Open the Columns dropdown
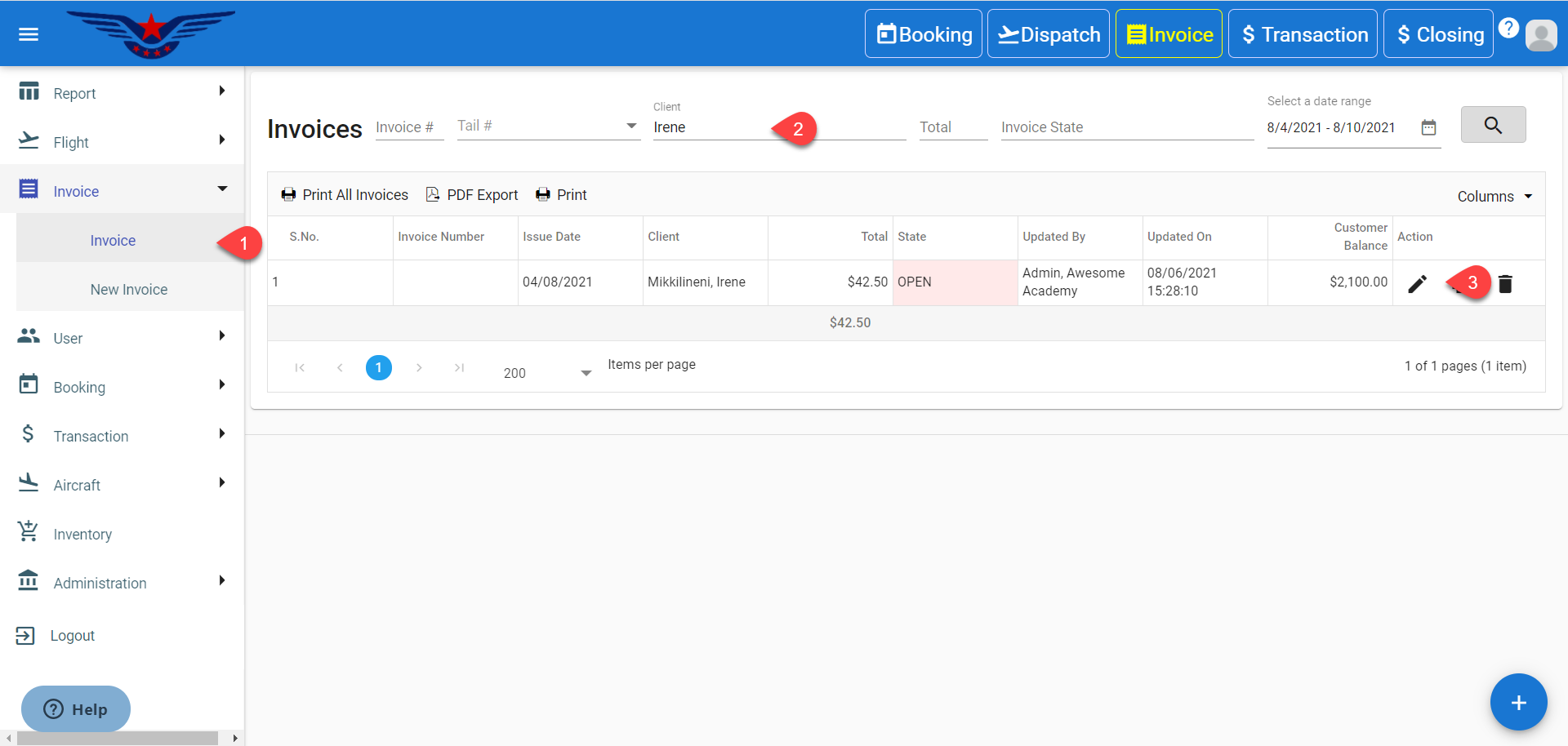1568x746 pixels. click(1494, 197)
